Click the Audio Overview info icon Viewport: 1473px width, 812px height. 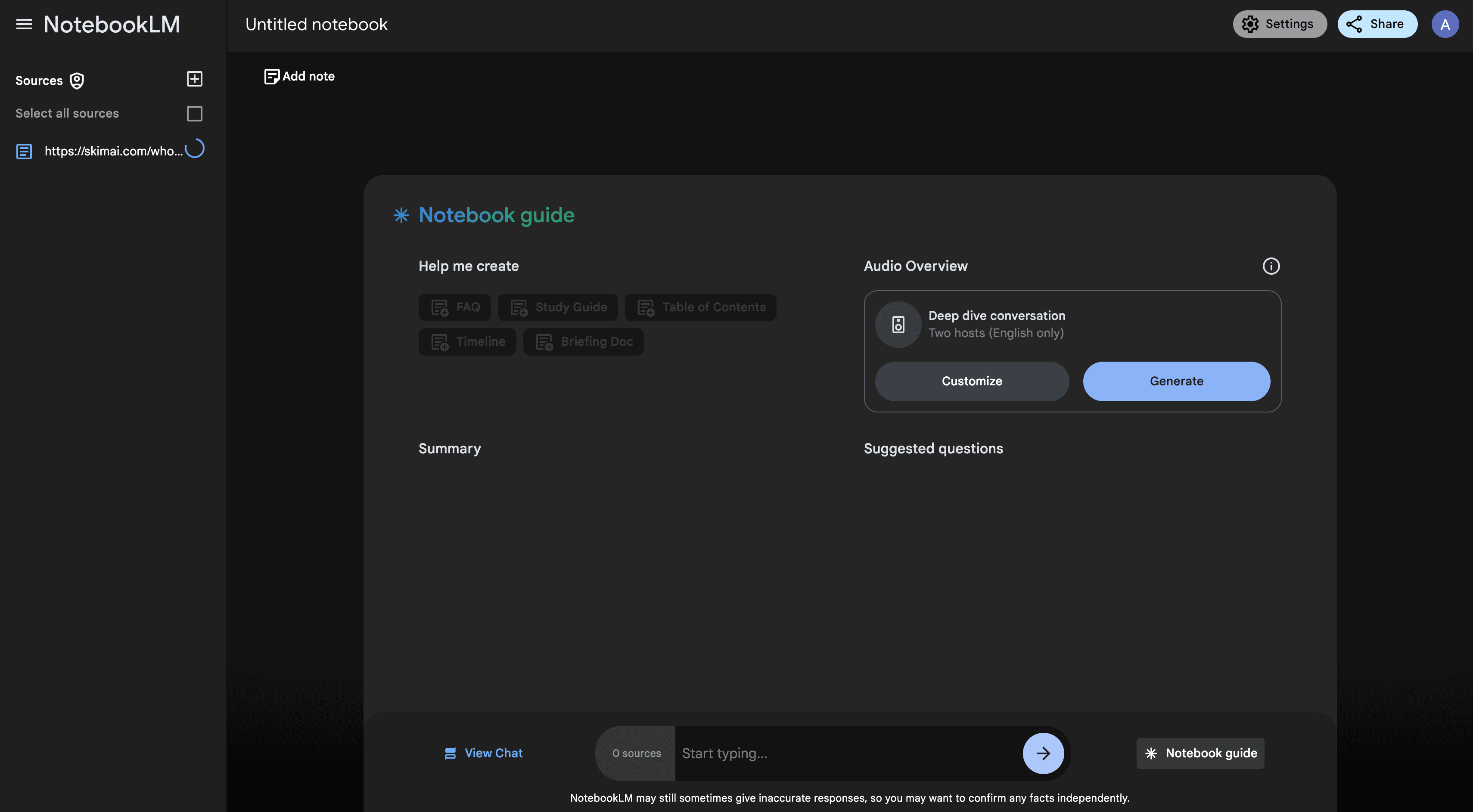pyautogui.click(x=1271, y=266)
